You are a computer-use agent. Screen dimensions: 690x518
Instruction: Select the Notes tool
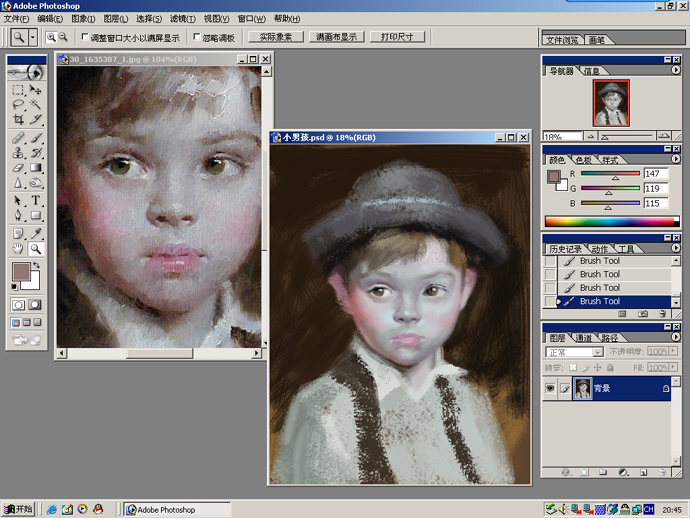18,234
